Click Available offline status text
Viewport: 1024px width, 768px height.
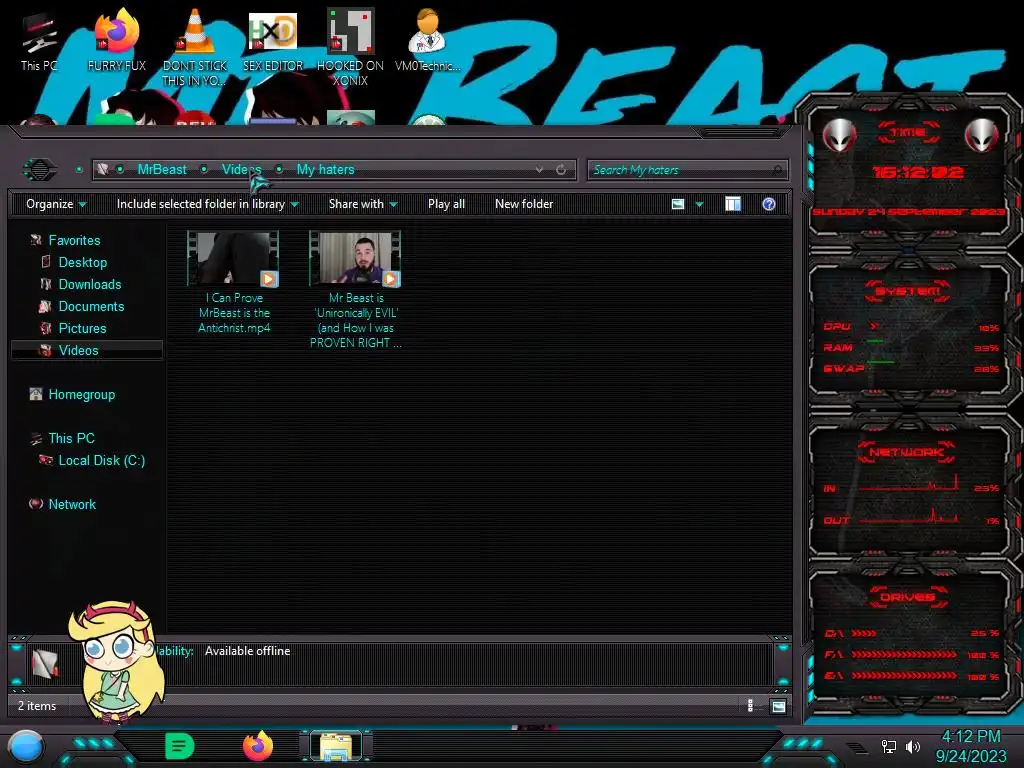coord(248,651)
